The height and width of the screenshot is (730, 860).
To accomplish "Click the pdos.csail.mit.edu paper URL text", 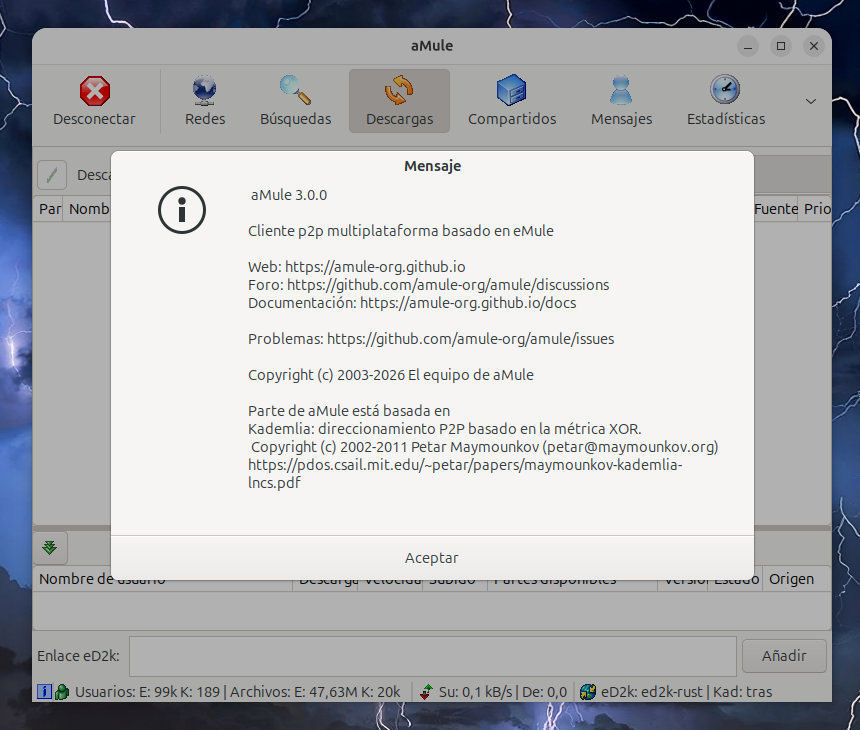I will pyautogui.click(x=465, y=474).
